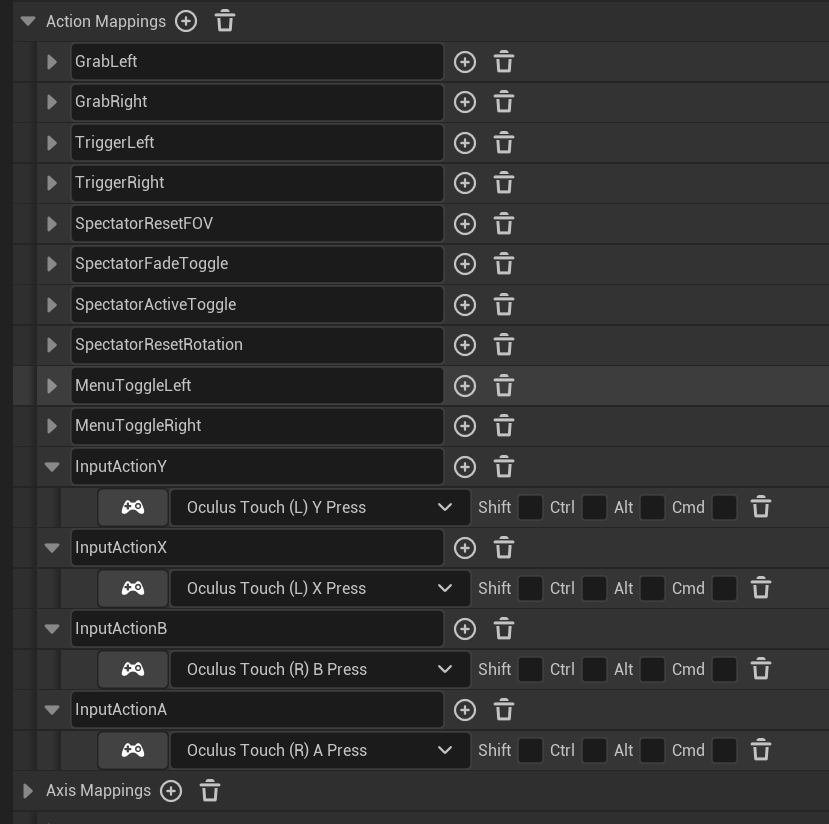Viewport: 829px width, 824px height.
Task: Collapse the Action Mappings section
Action: coord(28,21)
